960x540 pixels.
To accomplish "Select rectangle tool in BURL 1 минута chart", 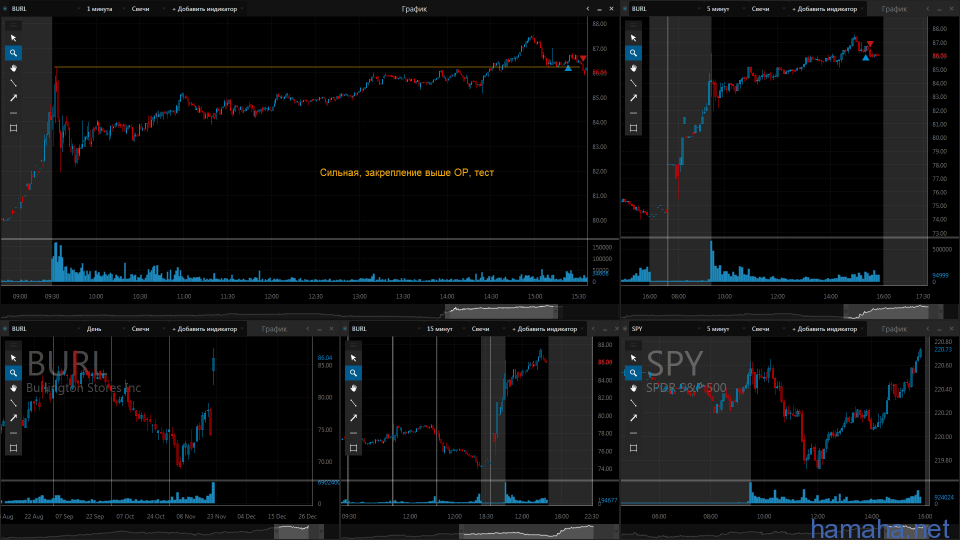I will (x=13, y=128).
